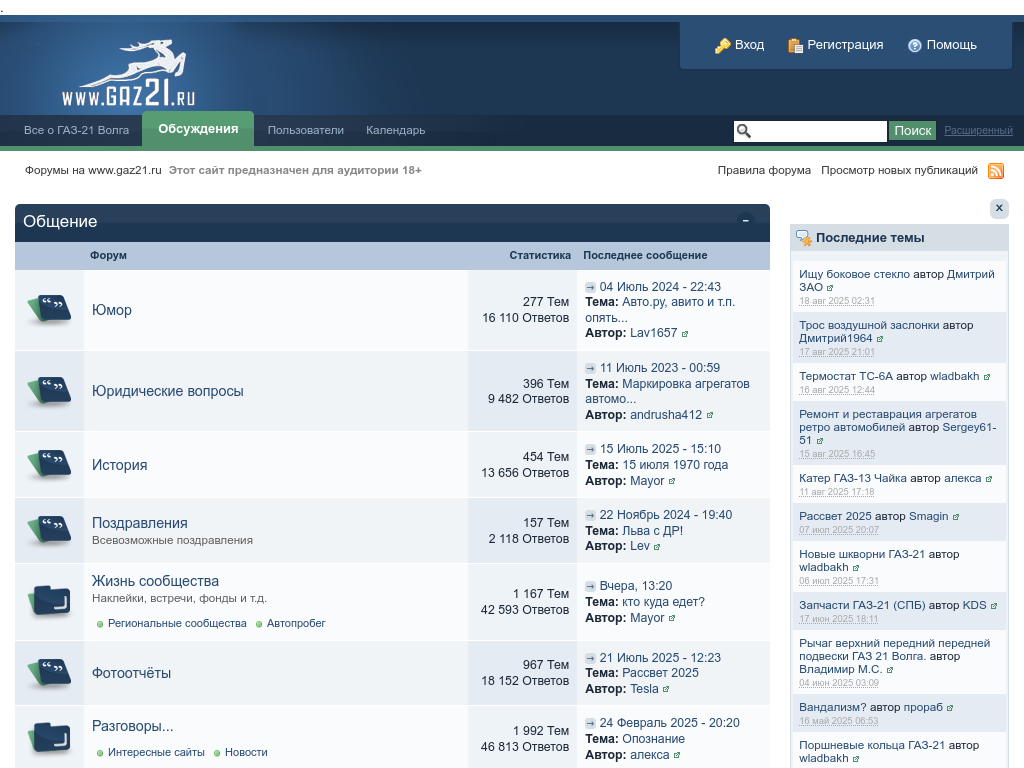Click the Юмор forum folder icon
Viewport: 1024px width, 768px height.
tap(49, 310)
